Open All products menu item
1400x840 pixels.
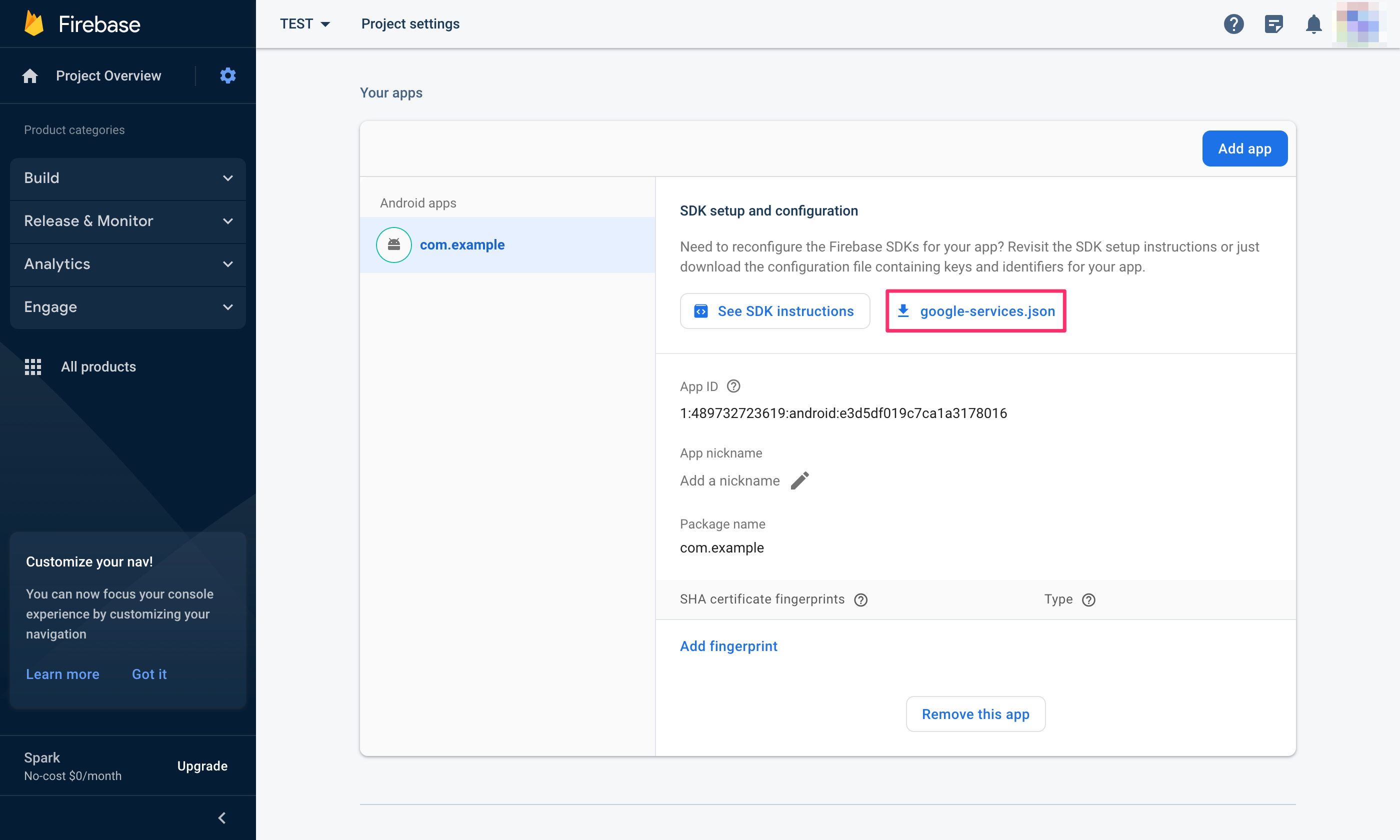(98, 367)
